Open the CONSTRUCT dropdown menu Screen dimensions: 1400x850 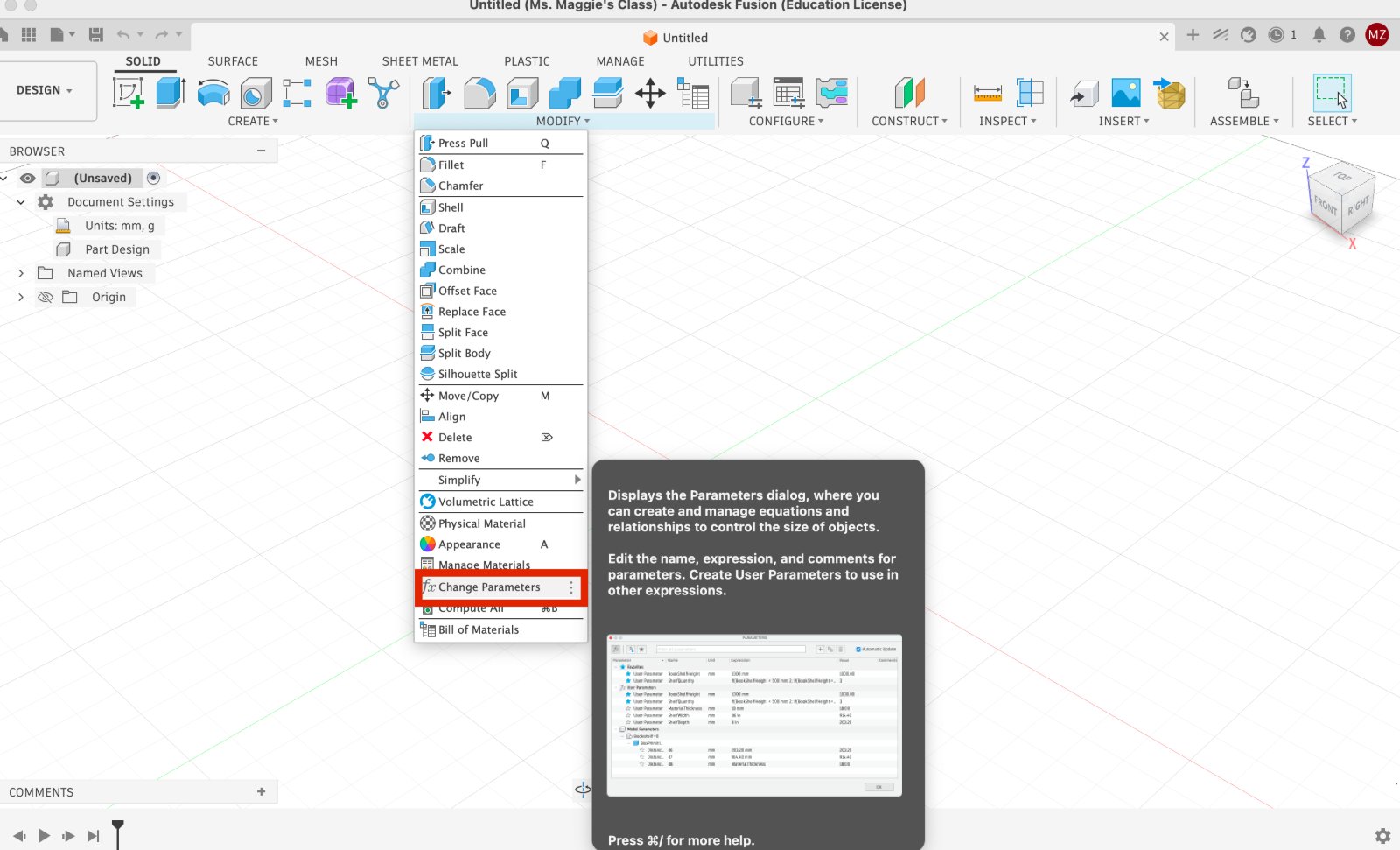909,121
